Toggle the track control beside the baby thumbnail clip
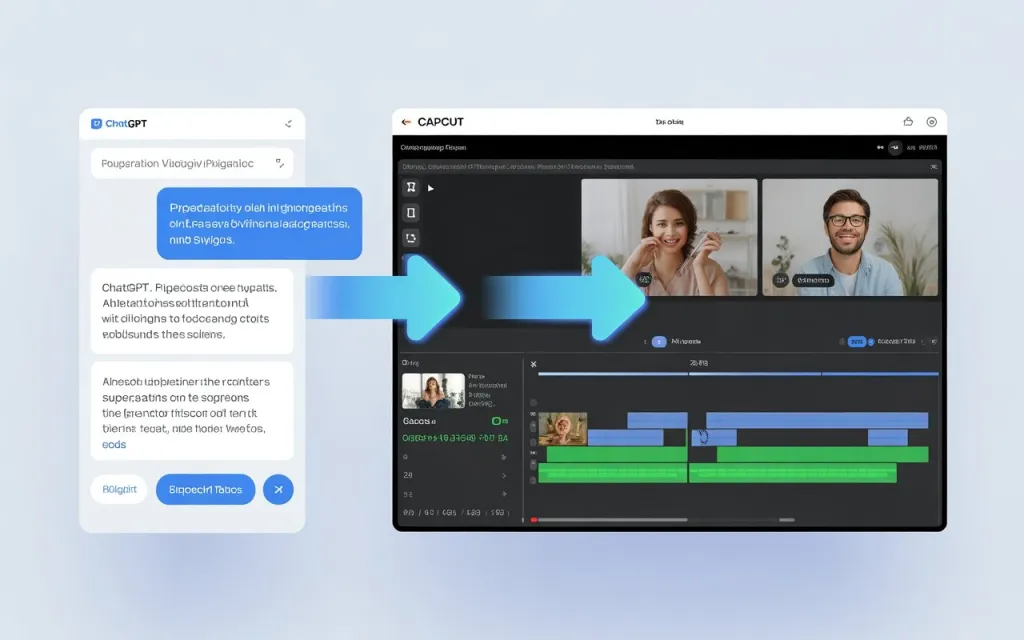 coord(533,426)
